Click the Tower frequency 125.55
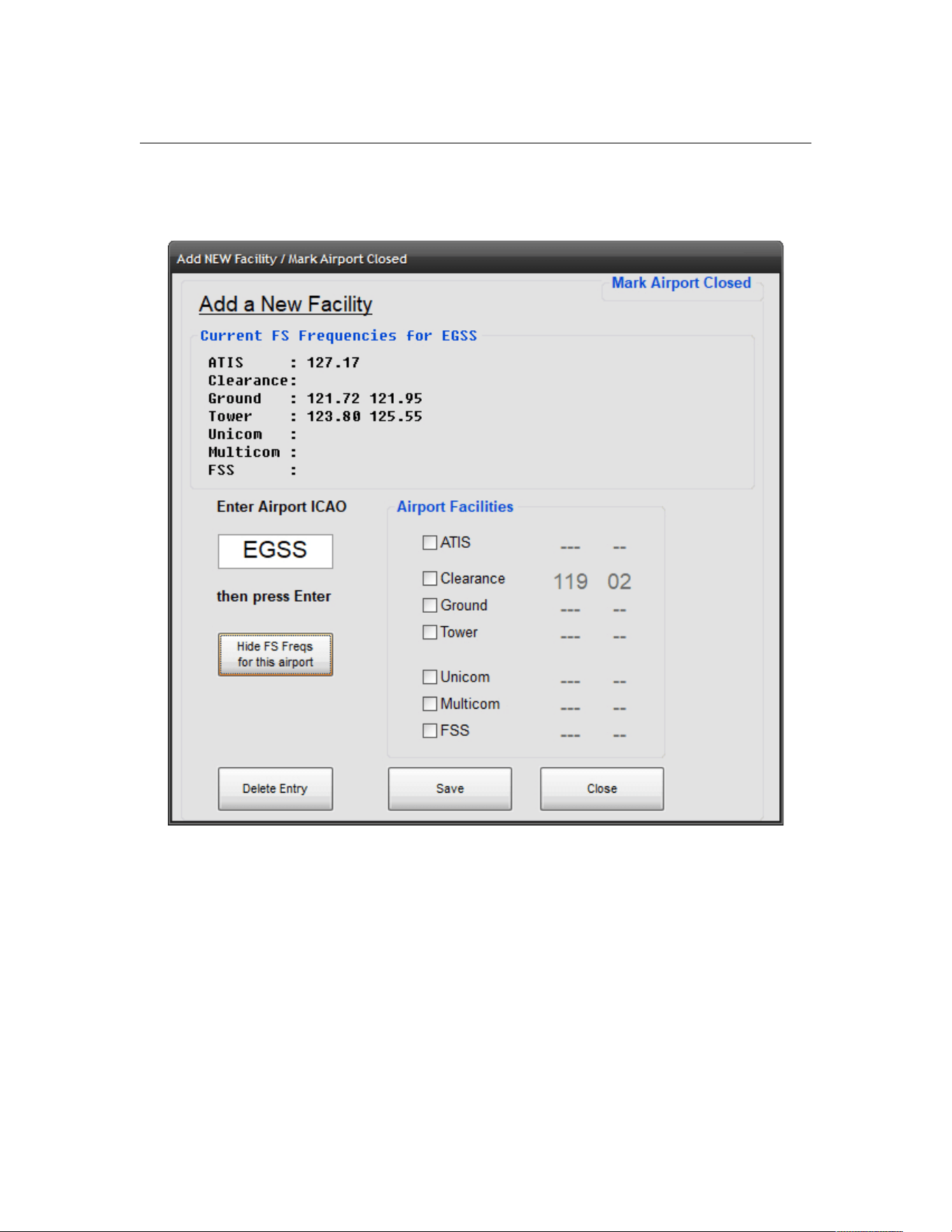Screen dimensions: 952x1232 tap(396, 416)
